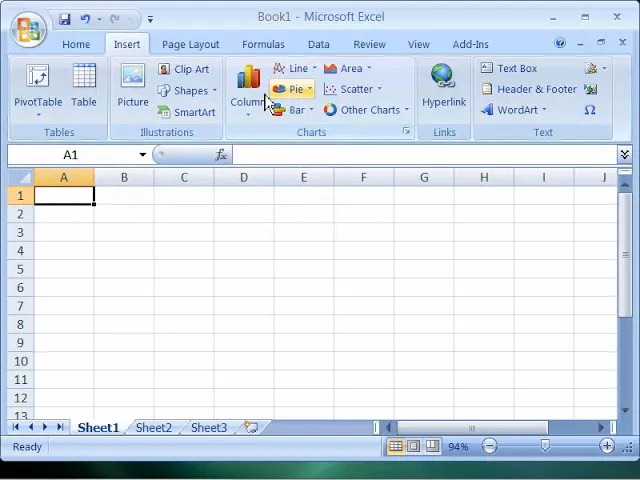This screenshot has height=480, width=640.
Task: Insert a SmartArt graphic
Action: 187,112
